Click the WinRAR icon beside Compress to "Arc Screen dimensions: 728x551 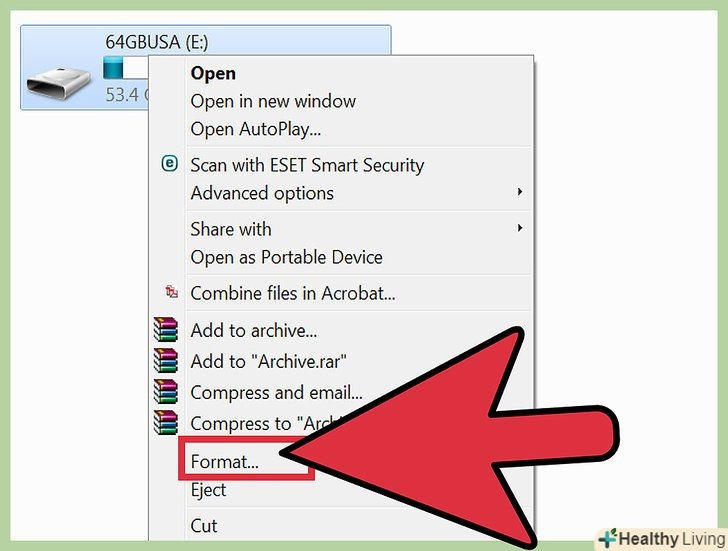pos(166,422)
